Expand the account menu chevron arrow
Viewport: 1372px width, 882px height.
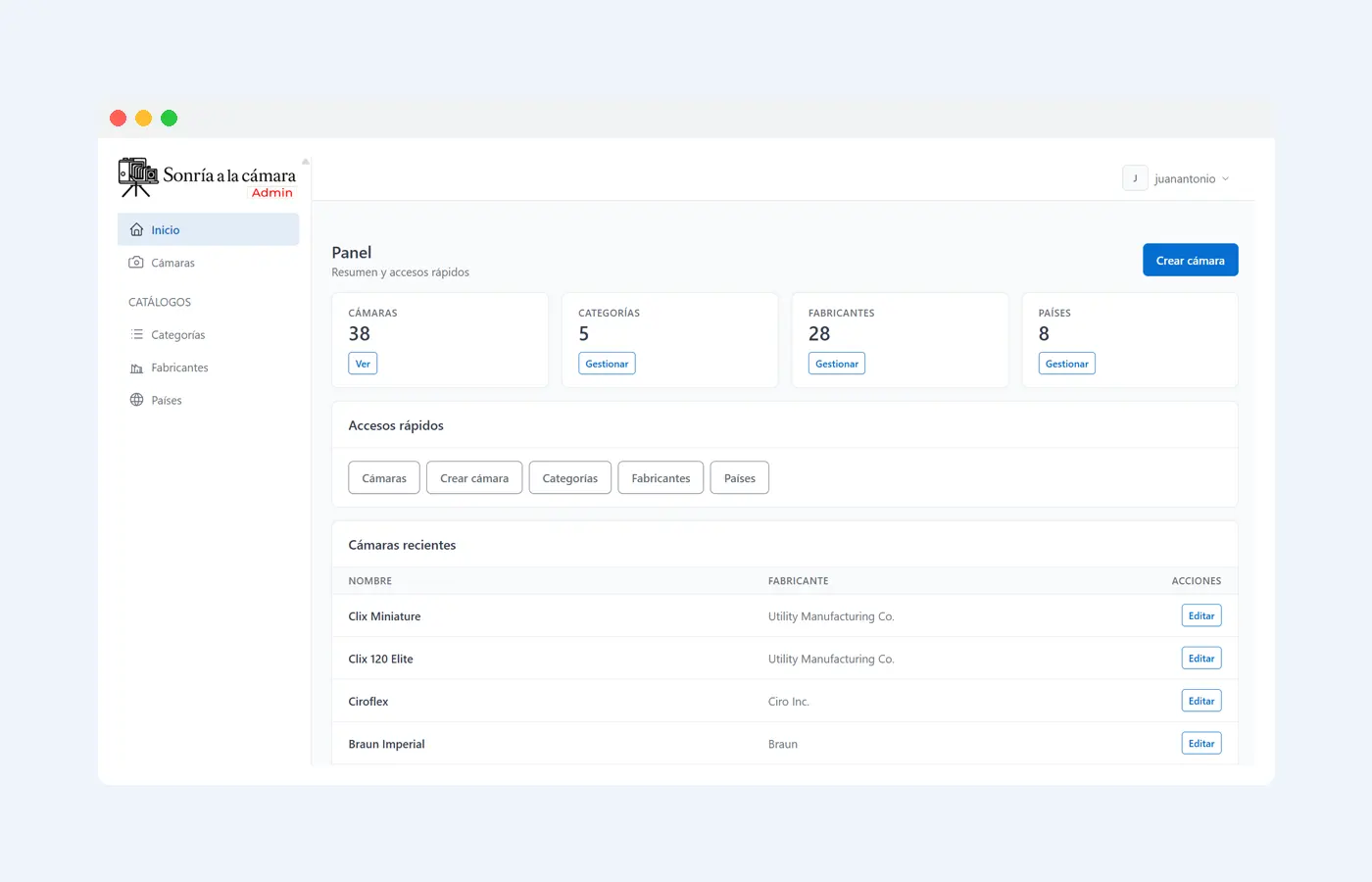1225,179
